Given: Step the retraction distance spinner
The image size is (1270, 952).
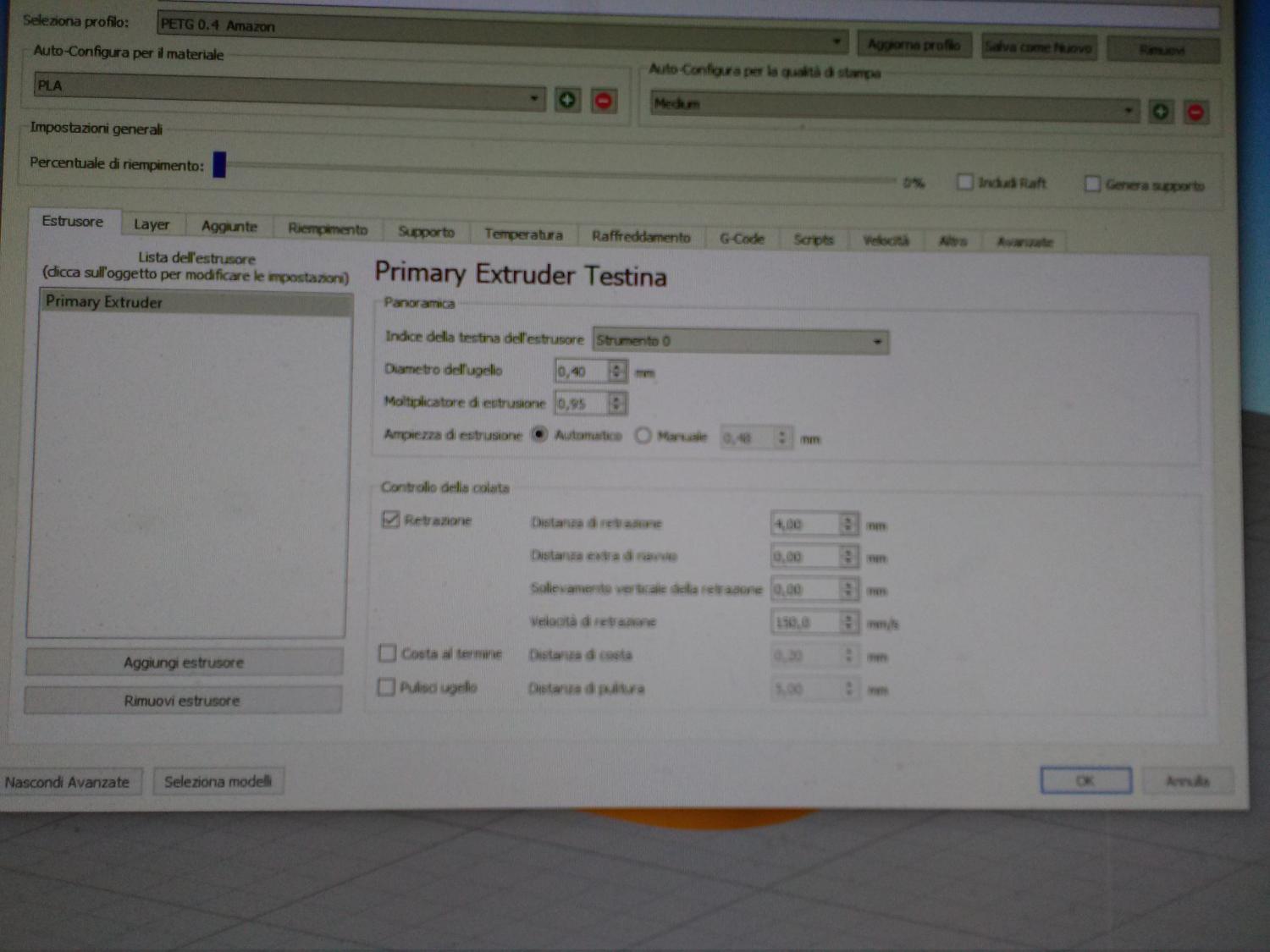Looking at the screenshot, I should (x=848, y=525).
